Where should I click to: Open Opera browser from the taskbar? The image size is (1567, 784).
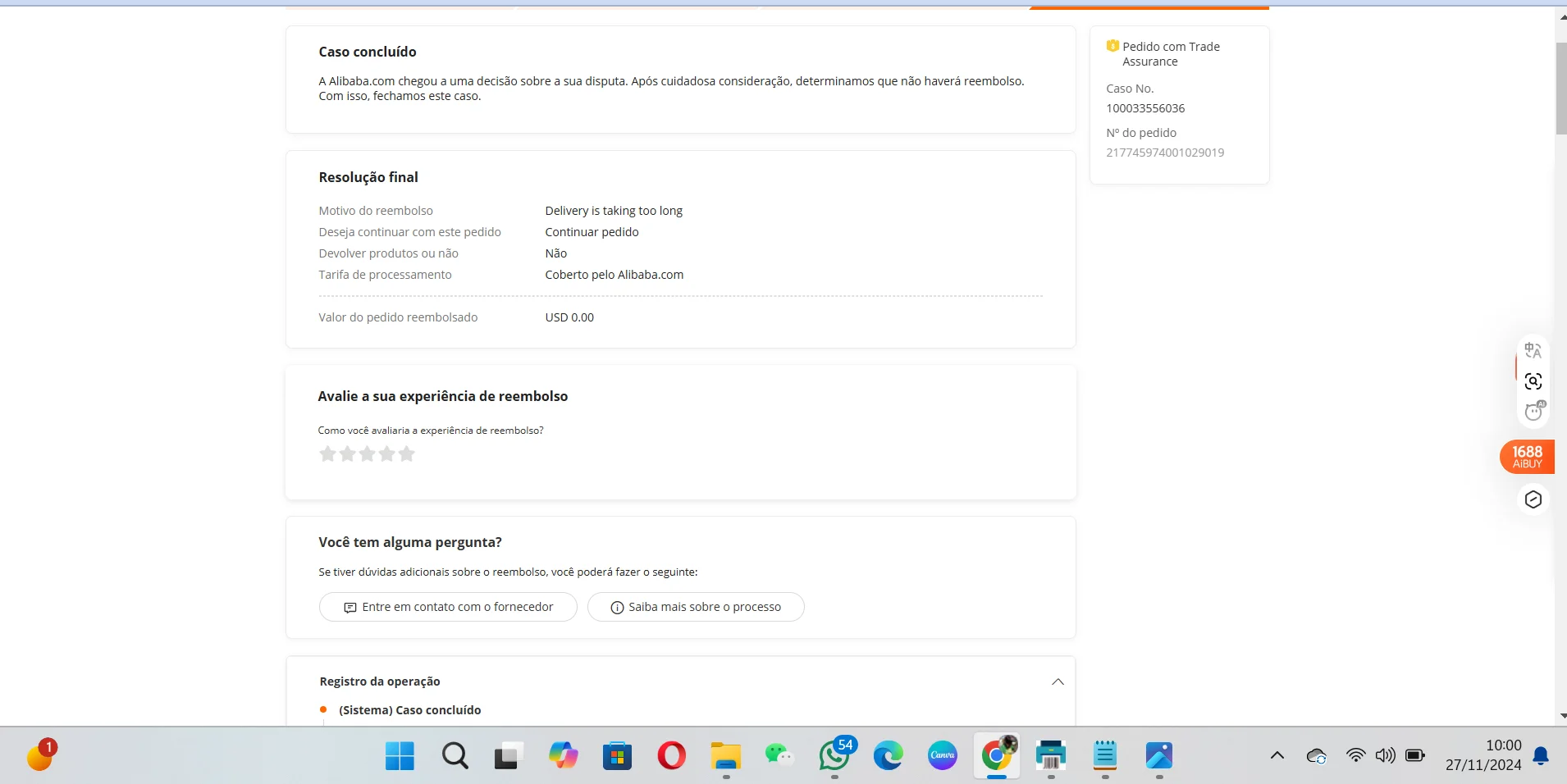tap(671, 755)
